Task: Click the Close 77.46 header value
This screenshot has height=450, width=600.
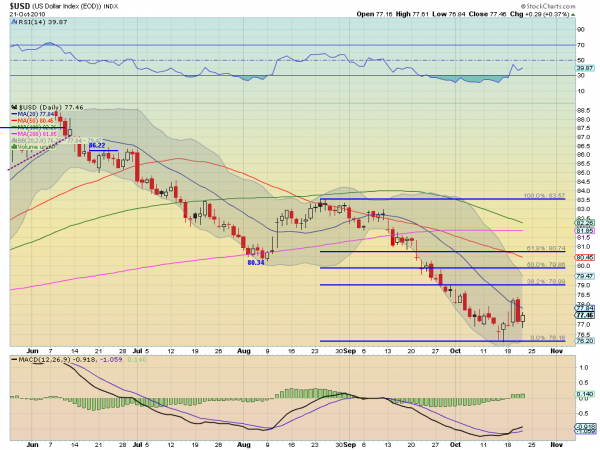Action: point(487,14)
